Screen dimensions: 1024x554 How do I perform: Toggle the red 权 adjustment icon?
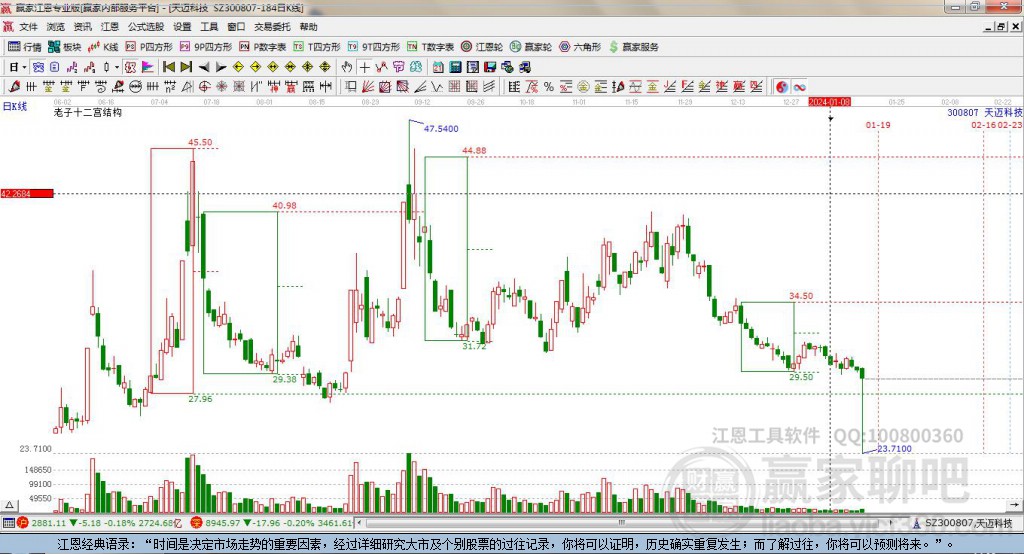(x=130, y=67)
